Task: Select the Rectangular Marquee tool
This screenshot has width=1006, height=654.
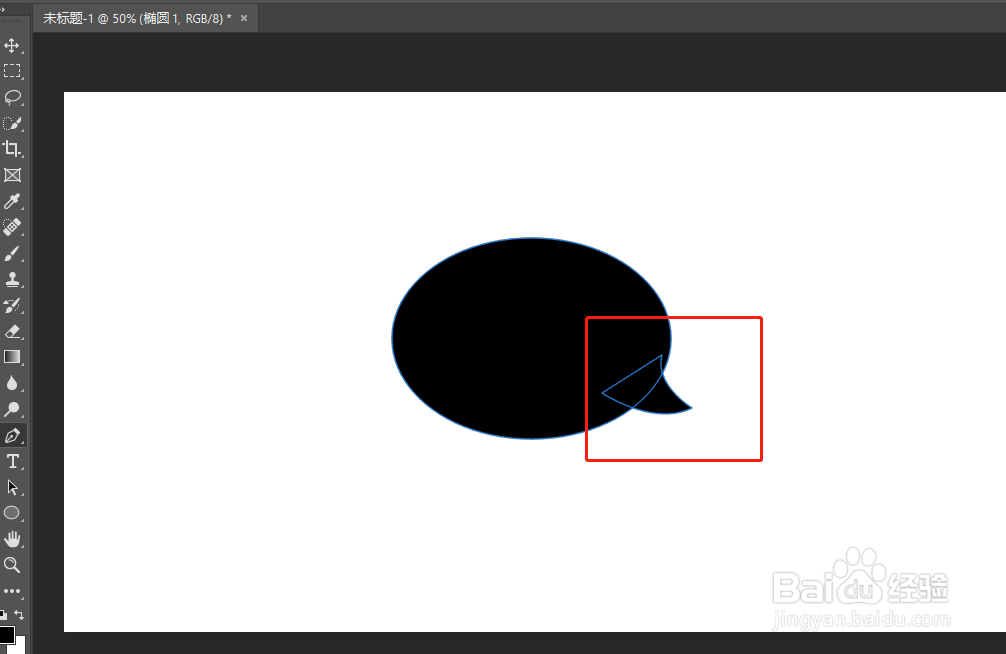Action: [12, 71]
